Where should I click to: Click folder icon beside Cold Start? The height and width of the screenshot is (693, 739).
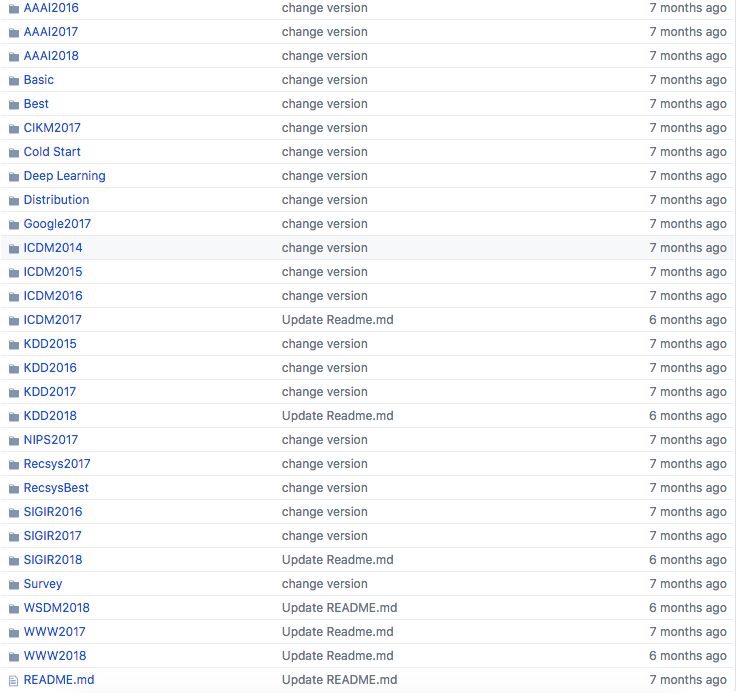(14, 153)
